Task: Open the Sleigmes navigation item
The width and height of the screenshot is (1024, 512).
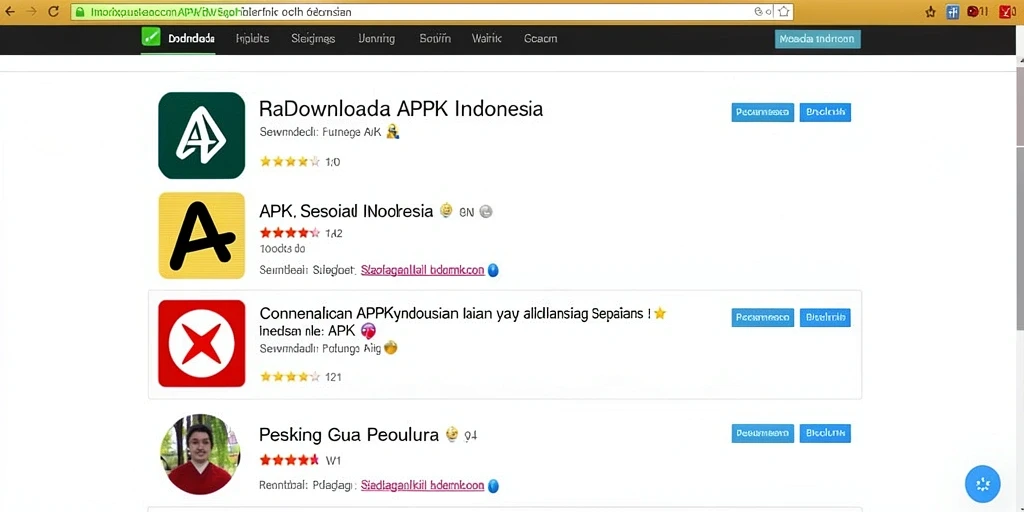Action: pyautogui.click(x=313, y=39)
